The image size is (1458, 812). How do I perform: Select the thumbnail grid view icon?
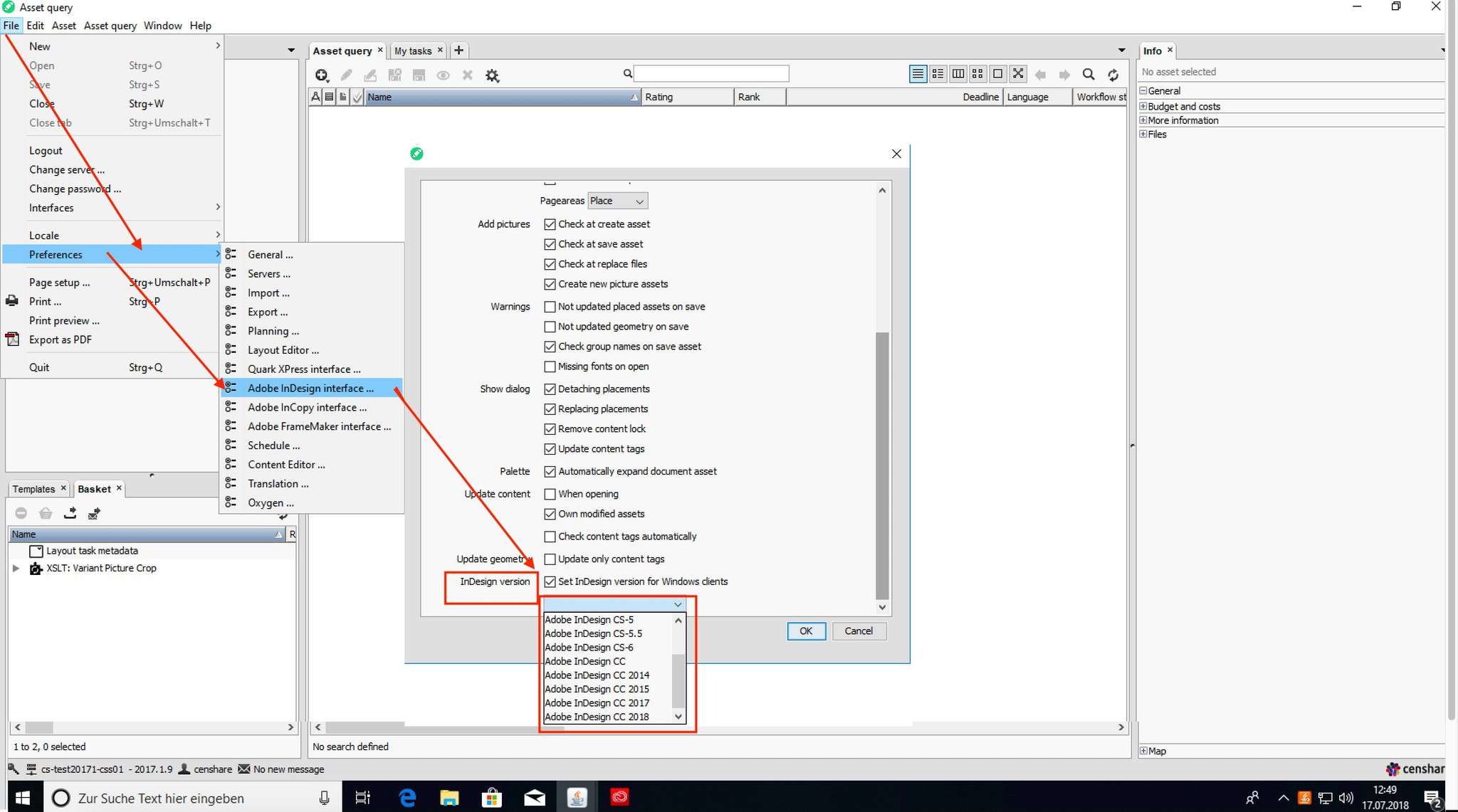point(977,74)
